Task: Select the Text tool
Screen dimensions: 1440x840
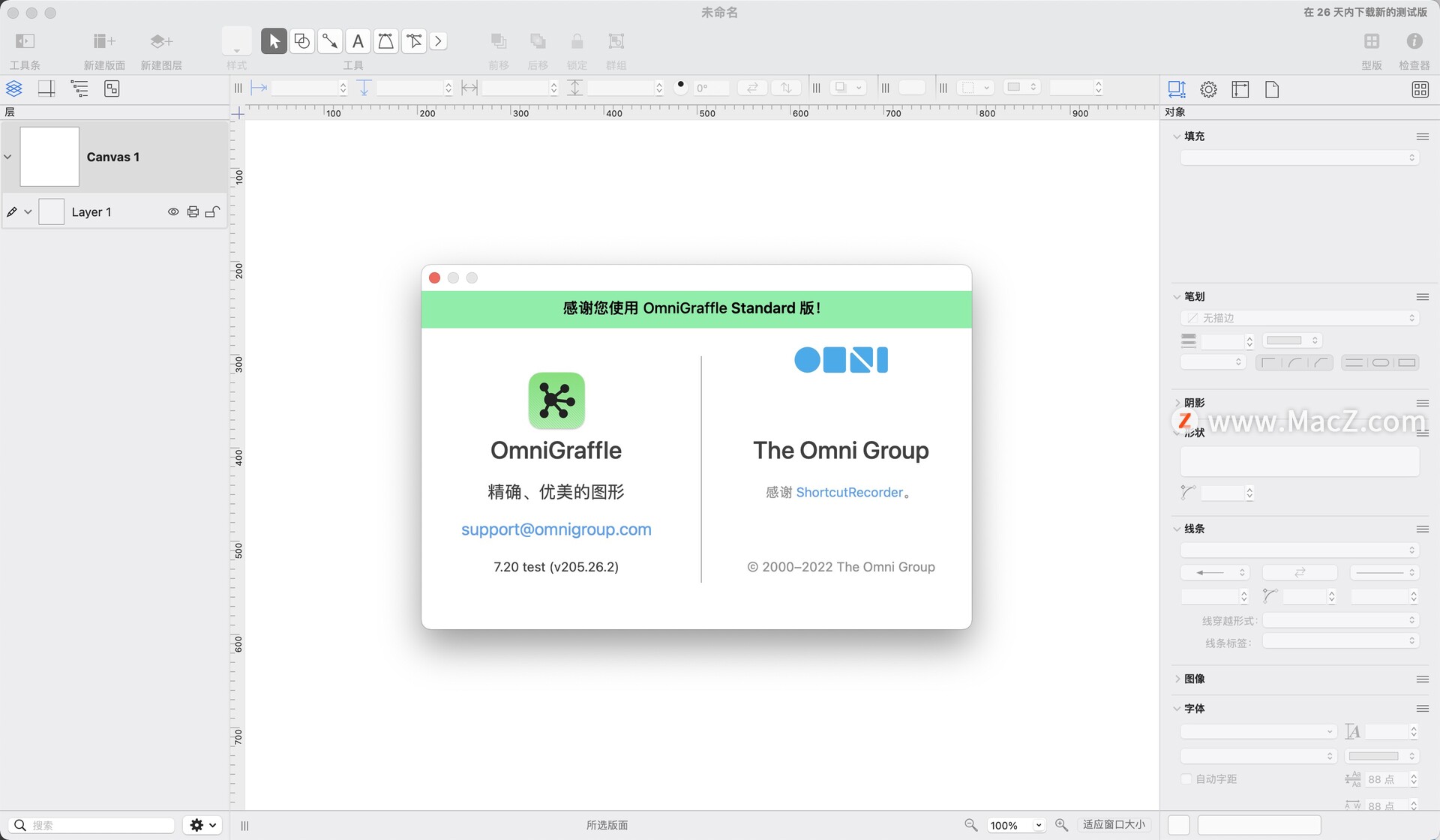Action: [358, 41]
